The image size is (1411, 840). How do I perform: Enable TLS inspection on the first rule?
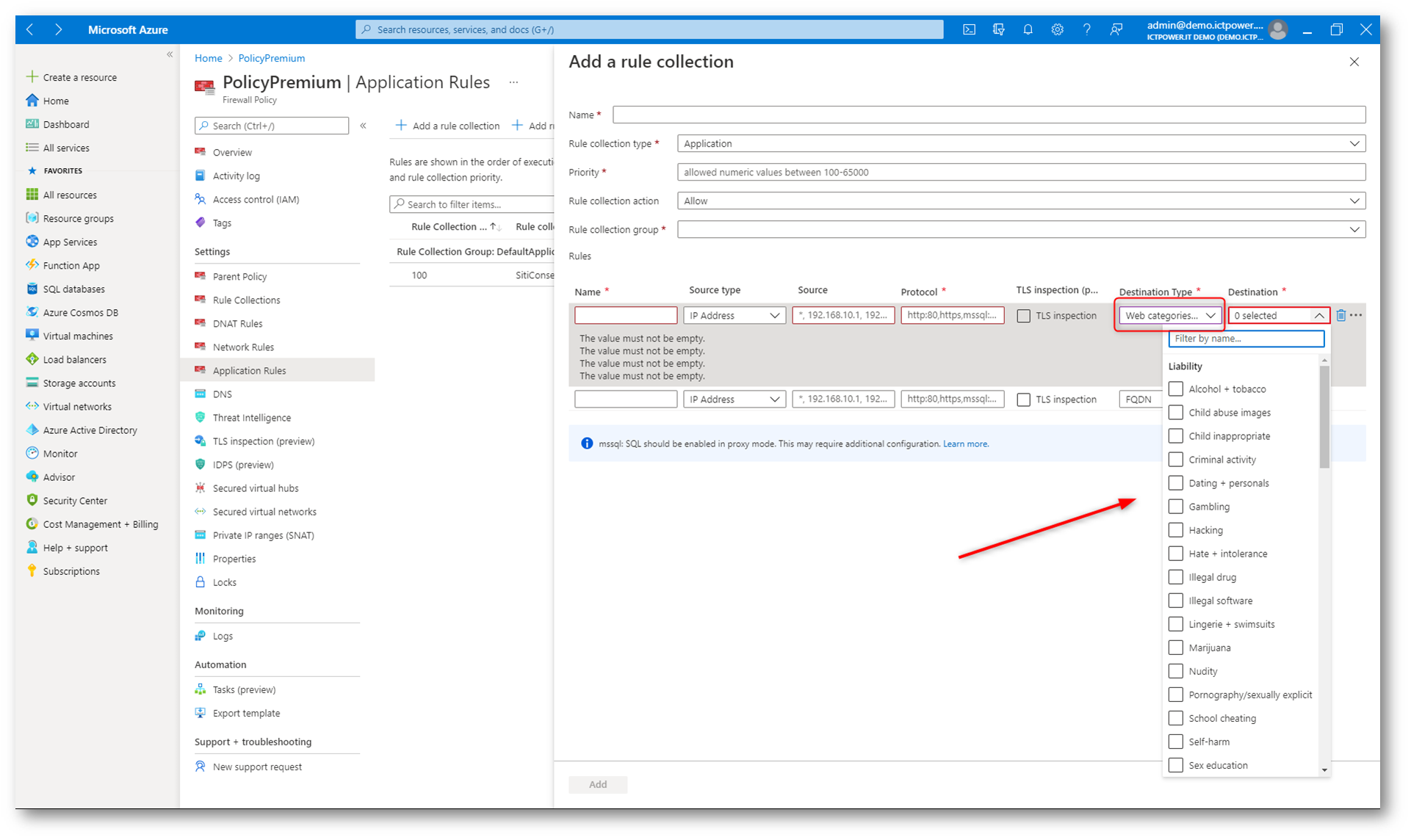tap(1023, 316)
